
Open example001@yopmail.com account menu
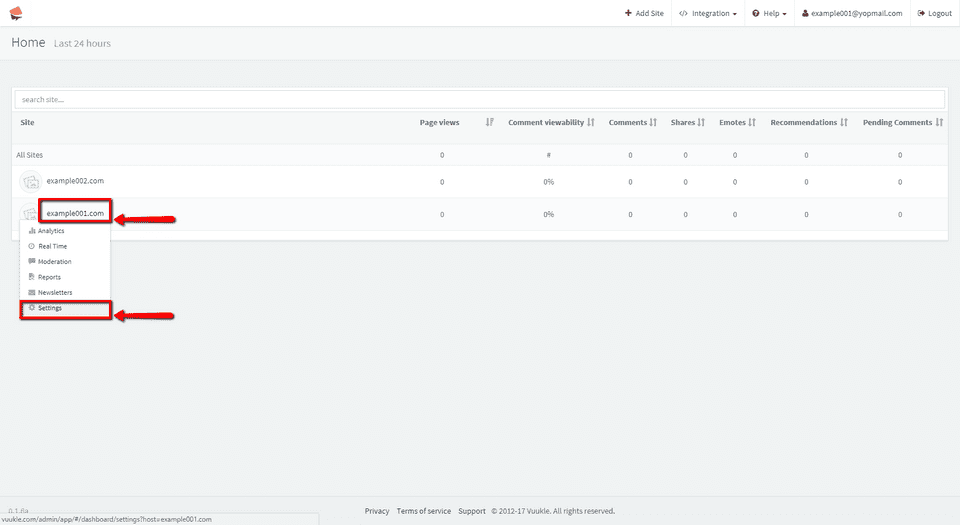852,14
